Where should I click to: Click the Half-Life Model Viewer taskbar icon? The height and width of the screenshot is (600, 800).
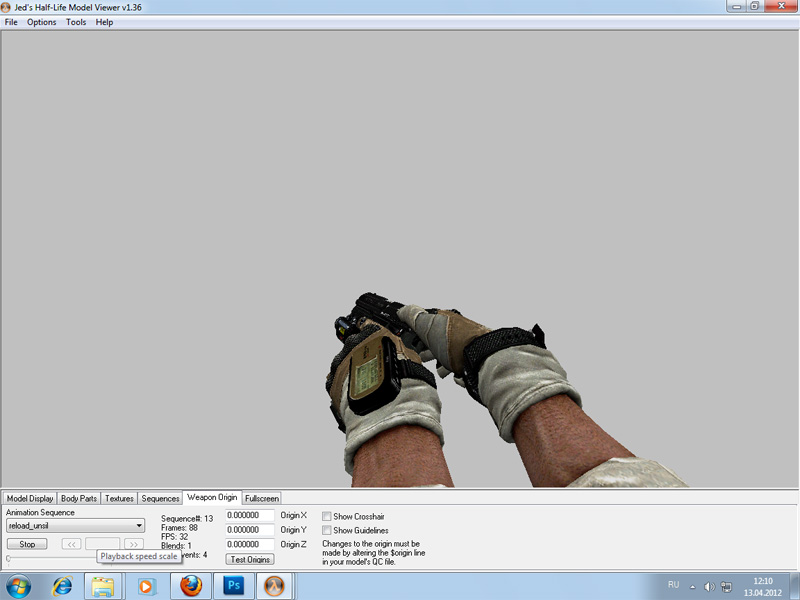point(277,585)
